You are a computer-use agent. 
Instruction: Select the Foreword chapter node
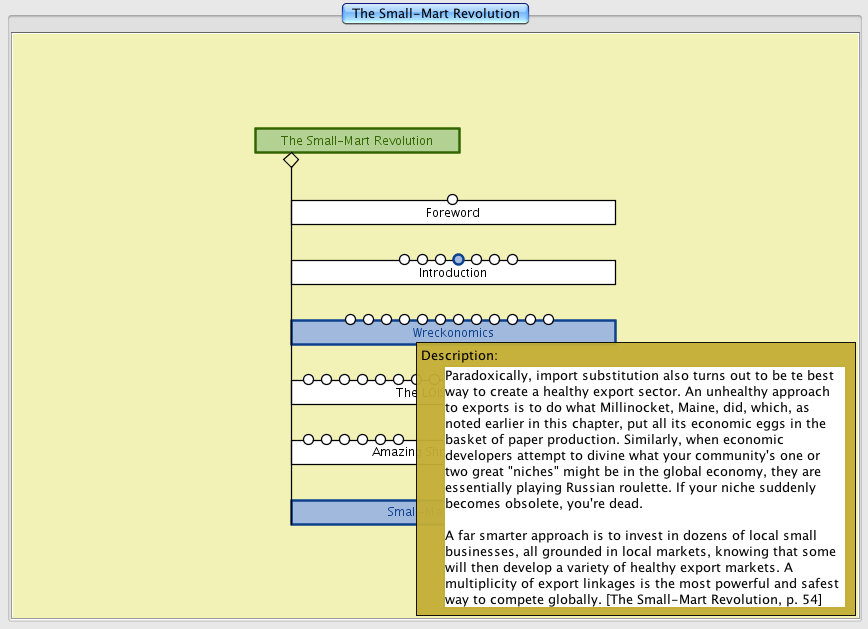click(x=453, y=213)
